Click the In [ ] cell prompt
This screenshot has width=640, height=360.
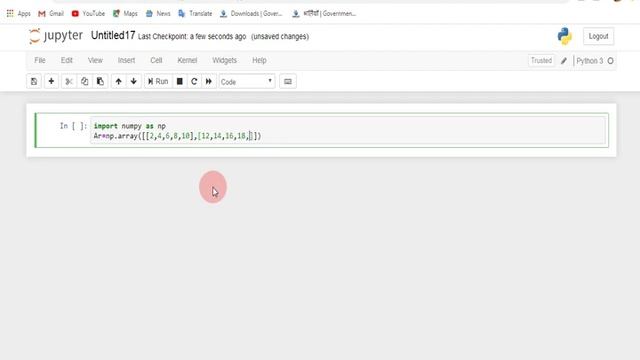click(x=73, y=126)
